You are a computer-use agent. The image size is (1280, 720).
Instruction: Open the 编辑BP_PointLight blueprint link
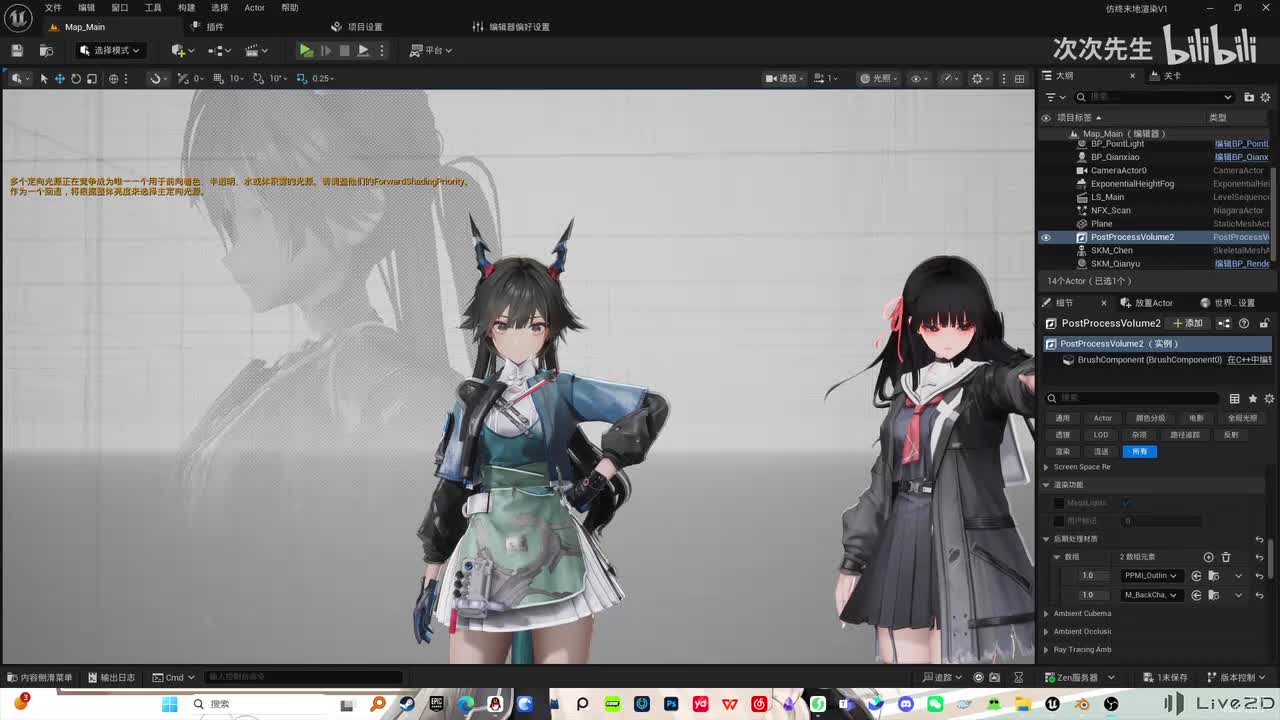click(x=1241, y=144)
